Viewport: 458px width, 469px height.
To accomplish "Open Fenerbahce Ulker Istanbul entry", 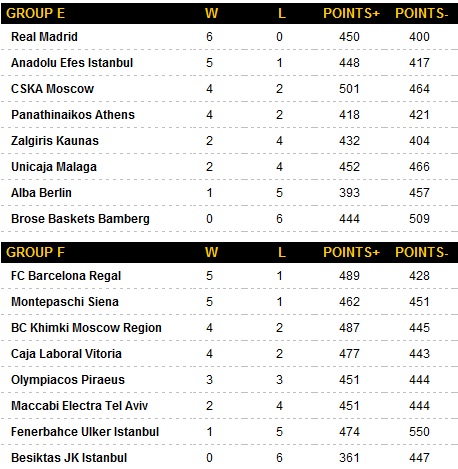I will tap(85, 432).
